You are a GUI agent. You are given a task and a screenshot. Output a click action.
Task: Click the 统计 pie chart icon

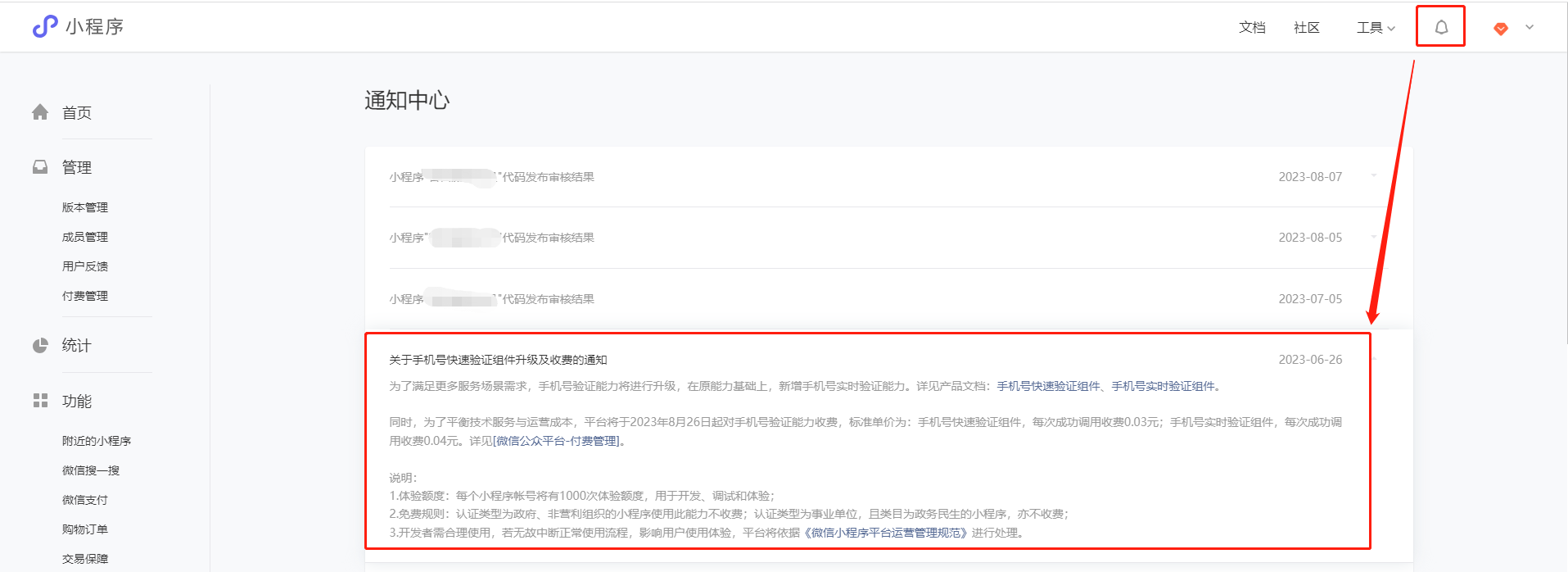pyautogui.click(x=40, y=345)
